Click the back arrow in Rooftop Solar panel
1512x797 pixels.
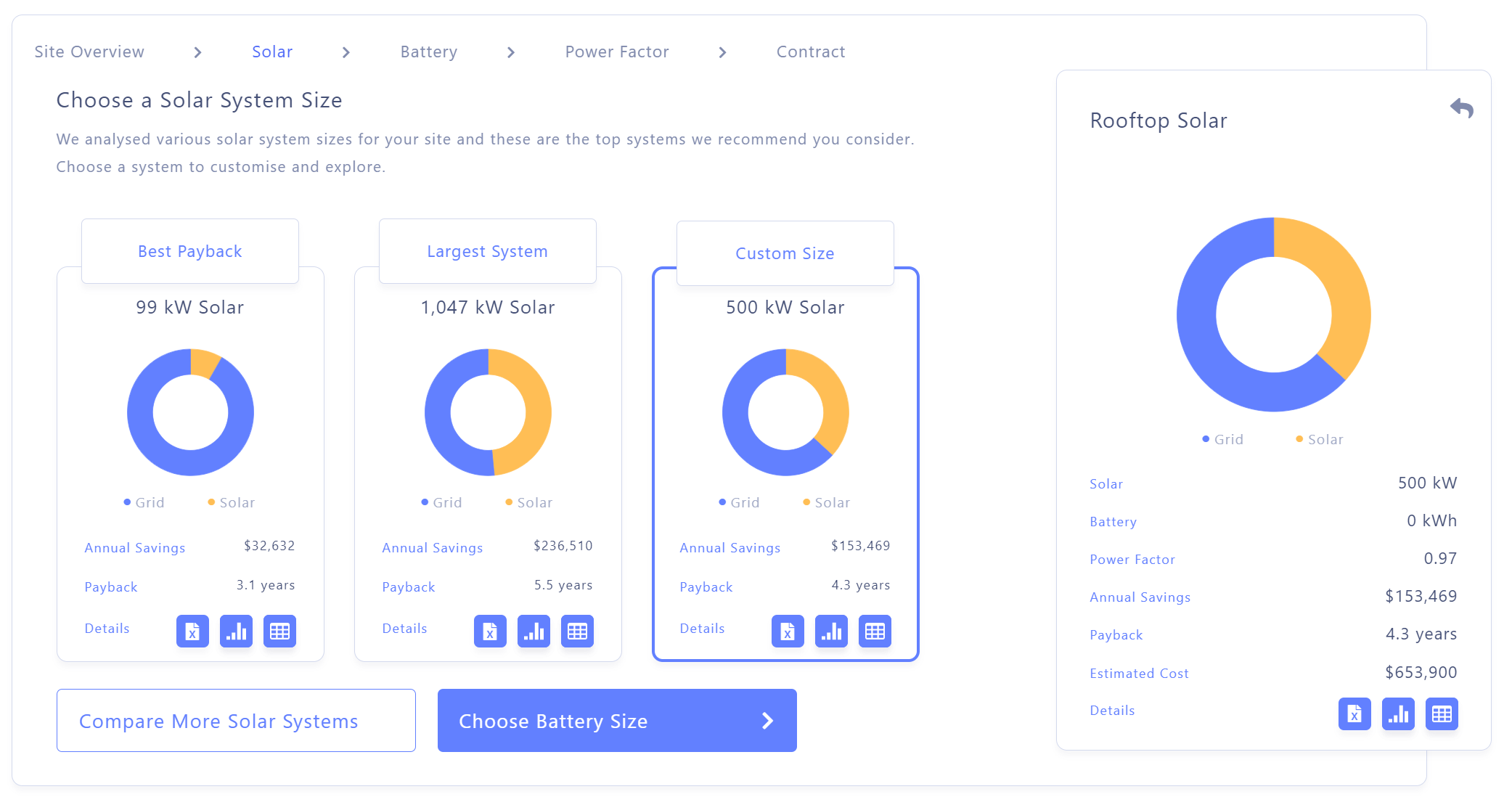pos(1461,109)
